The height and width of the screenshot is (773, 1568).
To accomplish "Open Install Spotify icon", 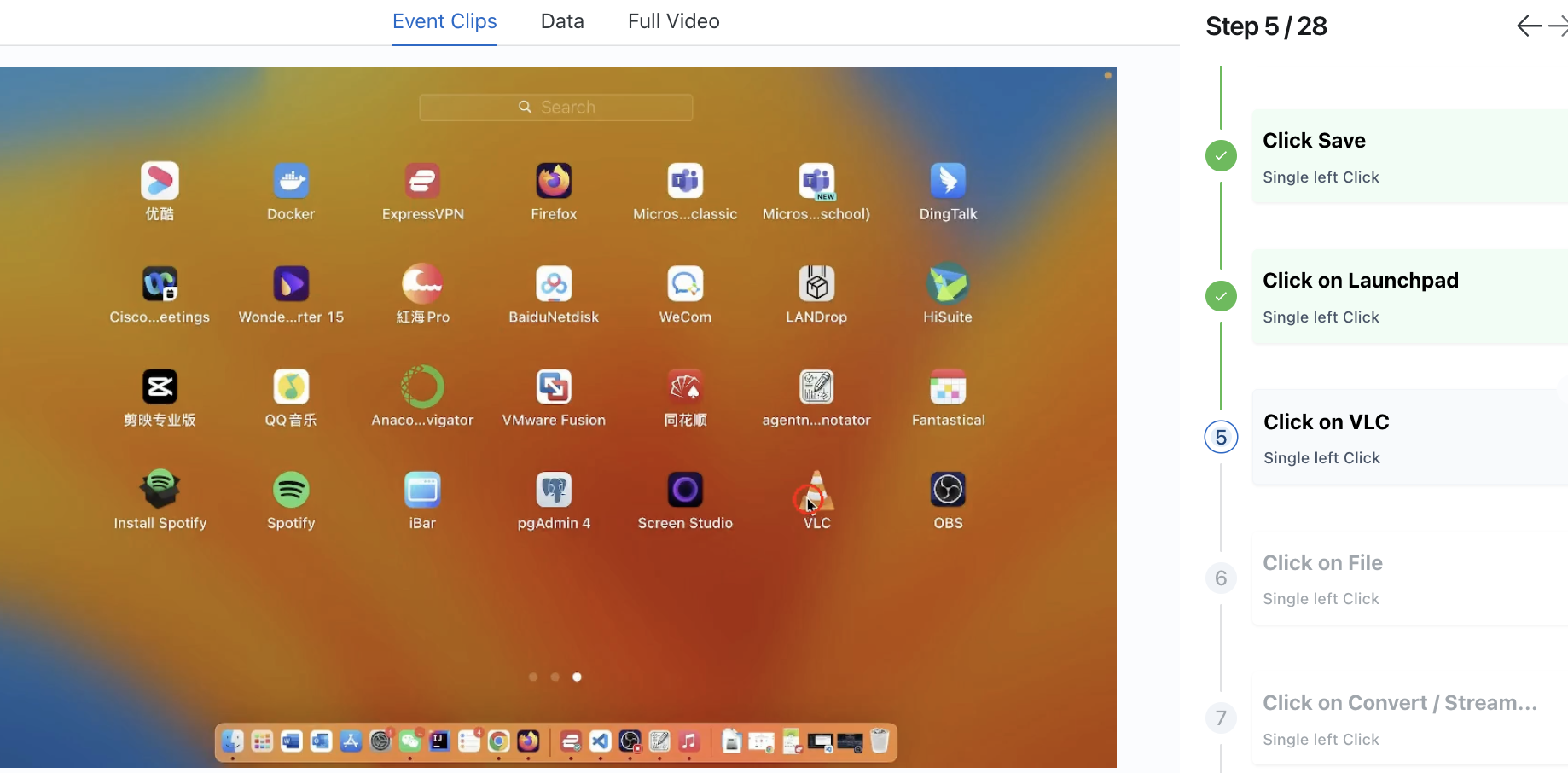I will (160, 489).
